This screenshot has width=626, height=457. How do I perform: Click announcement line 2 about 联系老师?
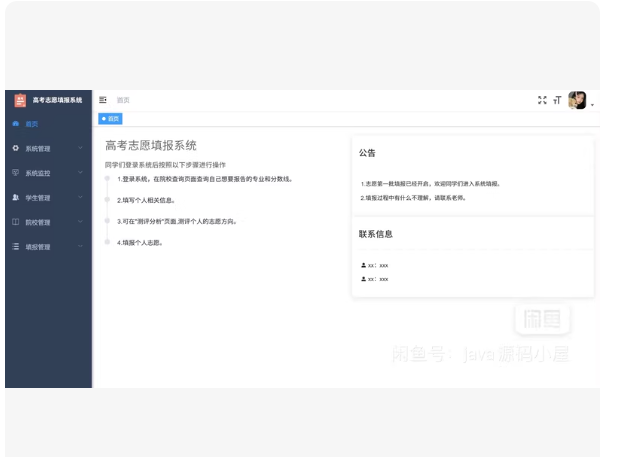coord(413,198)
